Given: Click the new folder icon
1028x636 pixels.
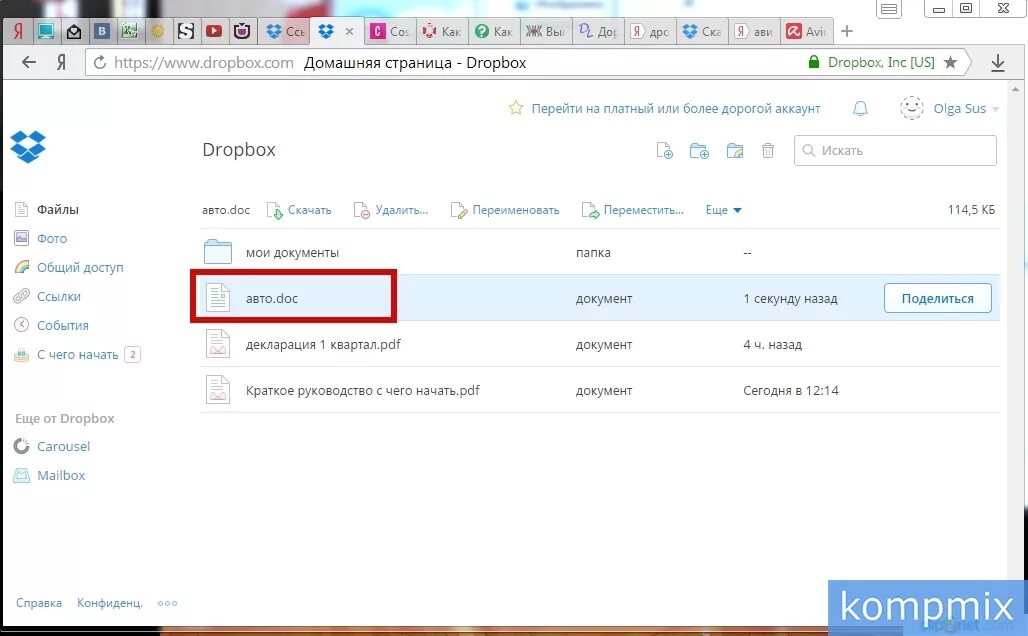Looking at the screenshot, I should point(700,151).
